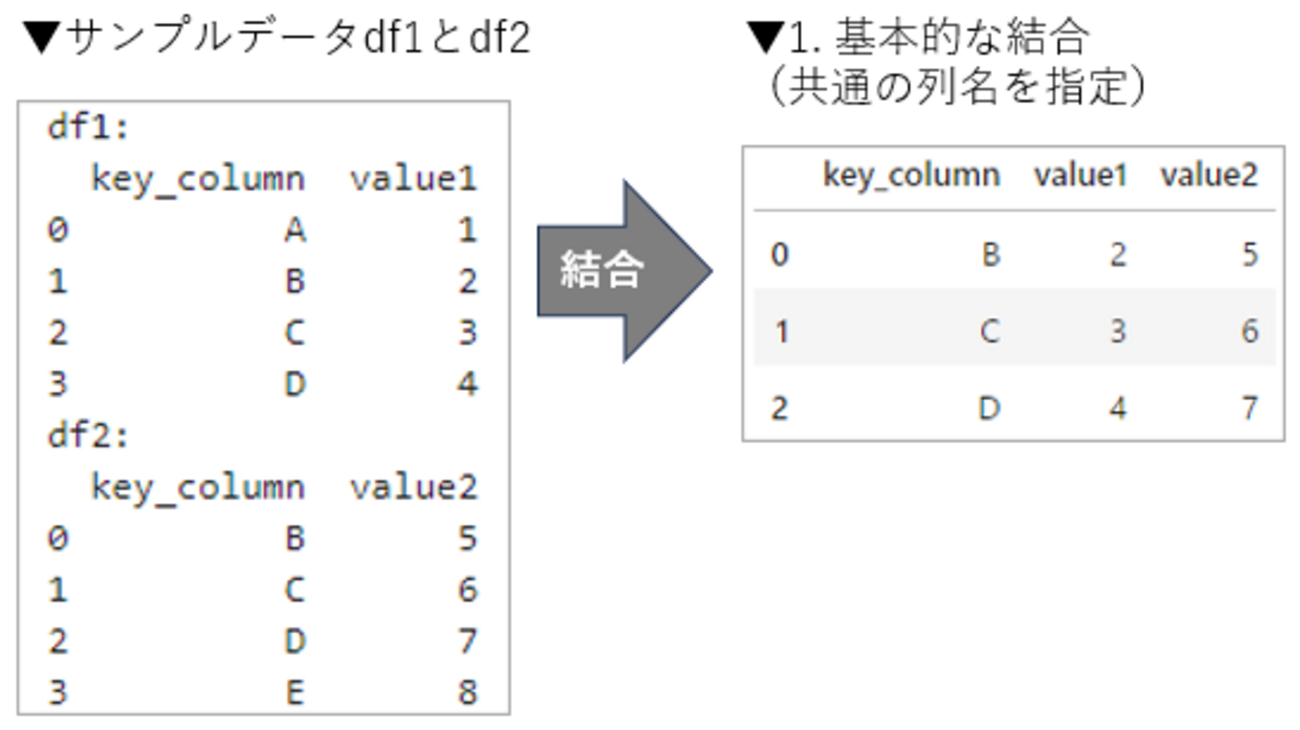Select the 基本的な結合 heading text
The image size is (1300, 730).
tap(962, 40)
